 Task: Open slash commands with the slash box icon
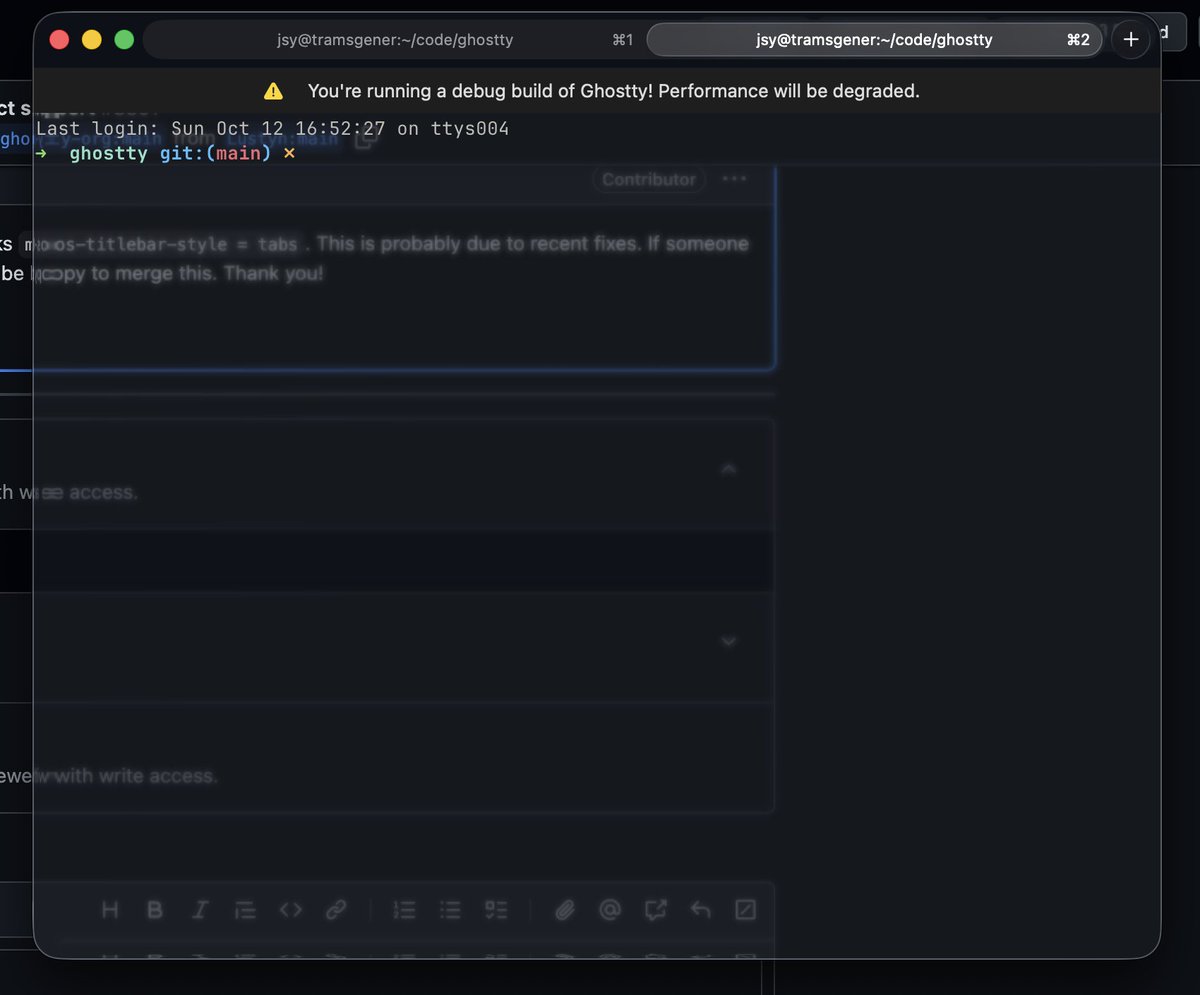pyautogui.click(x=746, y=909)
